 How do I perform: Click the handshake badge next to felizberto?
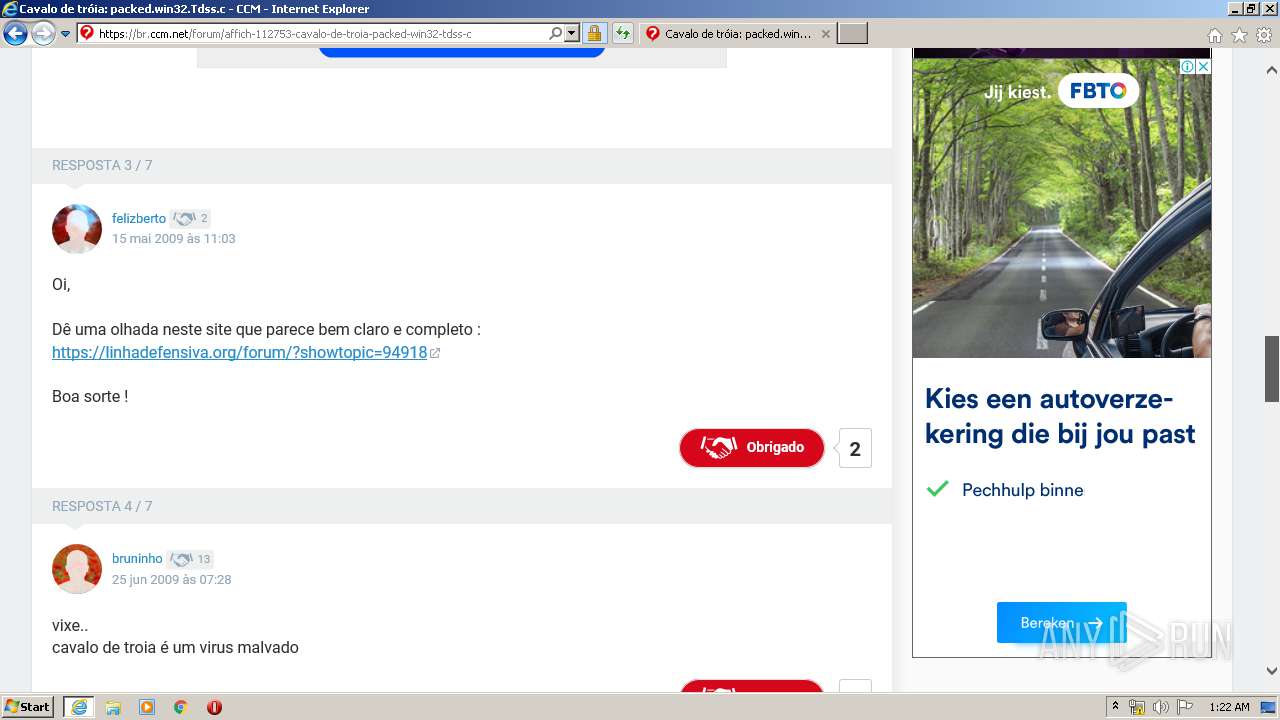[x=190, y=218]
